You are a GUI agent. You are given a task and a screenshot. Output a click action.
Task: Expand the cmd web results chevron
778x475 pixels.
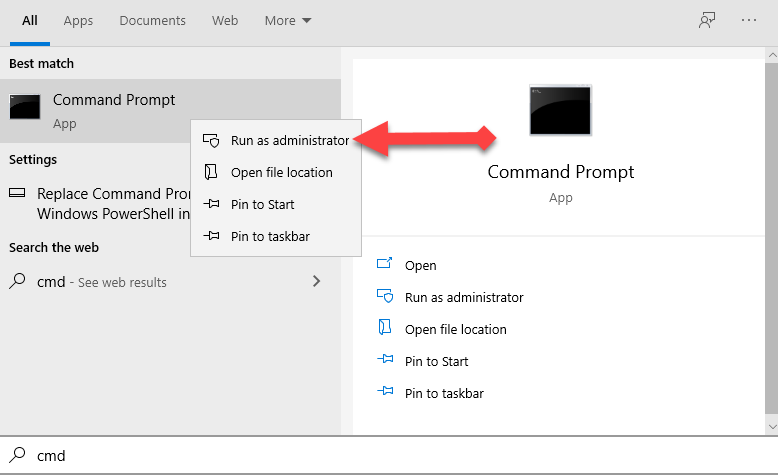click(x=317, y=282)
